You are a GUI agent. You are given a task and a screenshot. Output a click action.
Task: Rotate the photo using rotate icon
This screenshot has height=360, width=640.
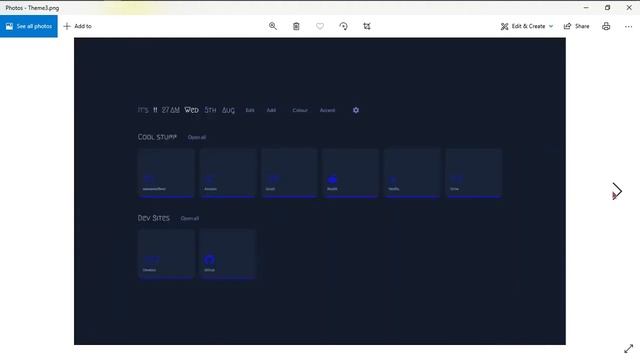(343, 26)
